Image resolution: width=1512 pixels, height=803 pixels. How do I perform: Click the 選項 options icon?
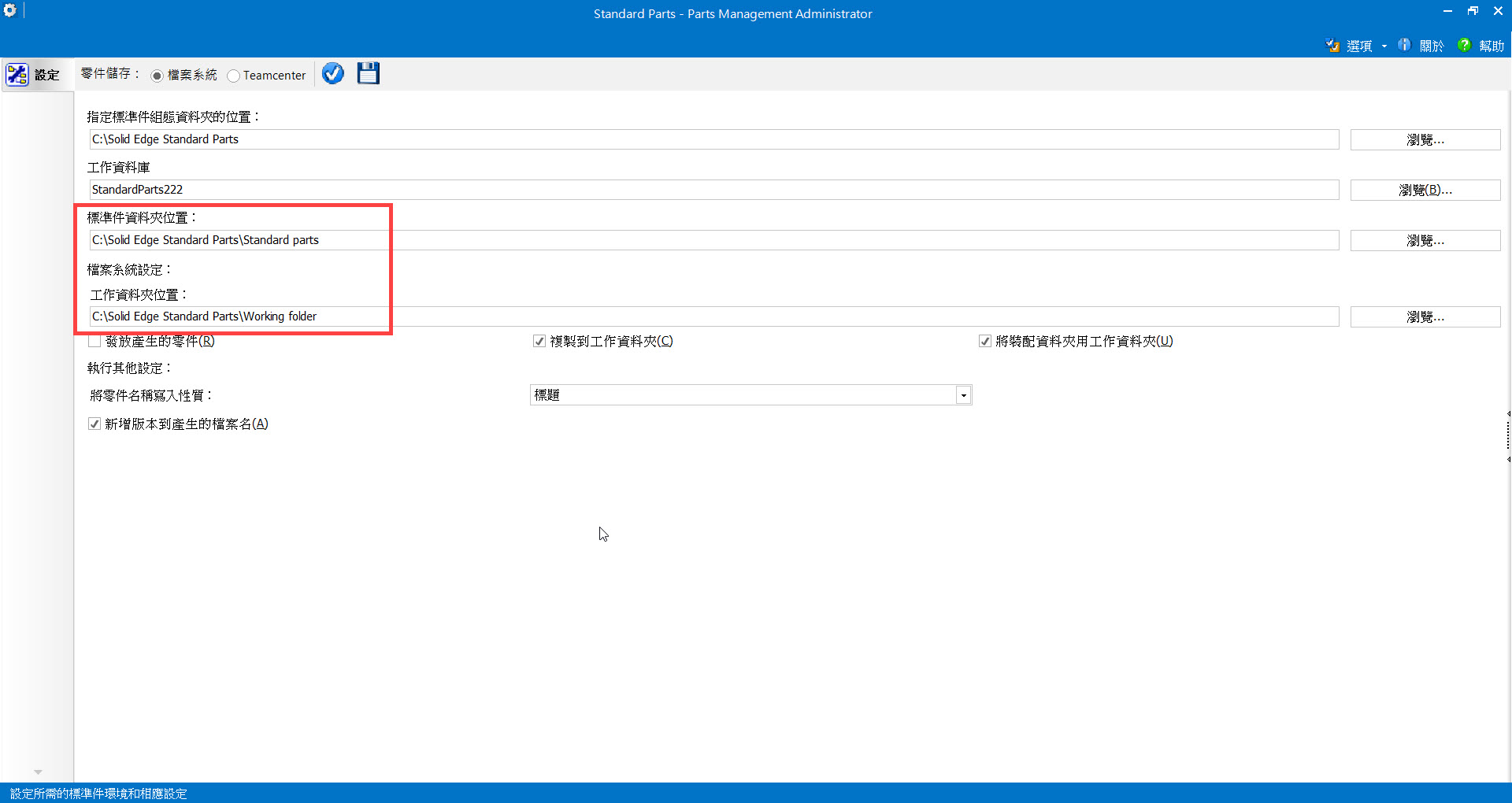coord(1332,46)
